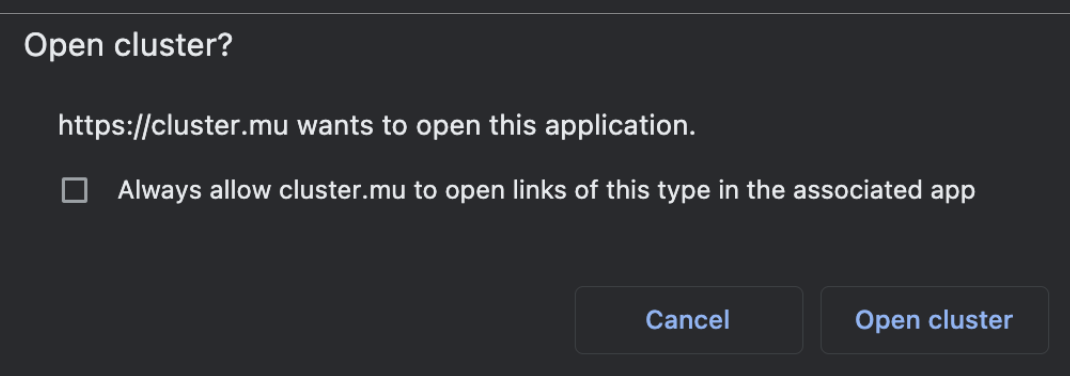The width and height of the screenshot is (1070, 376).
Task: Click the 'Always allow cluster.mu' label text
Action: [x=261, y=190]
